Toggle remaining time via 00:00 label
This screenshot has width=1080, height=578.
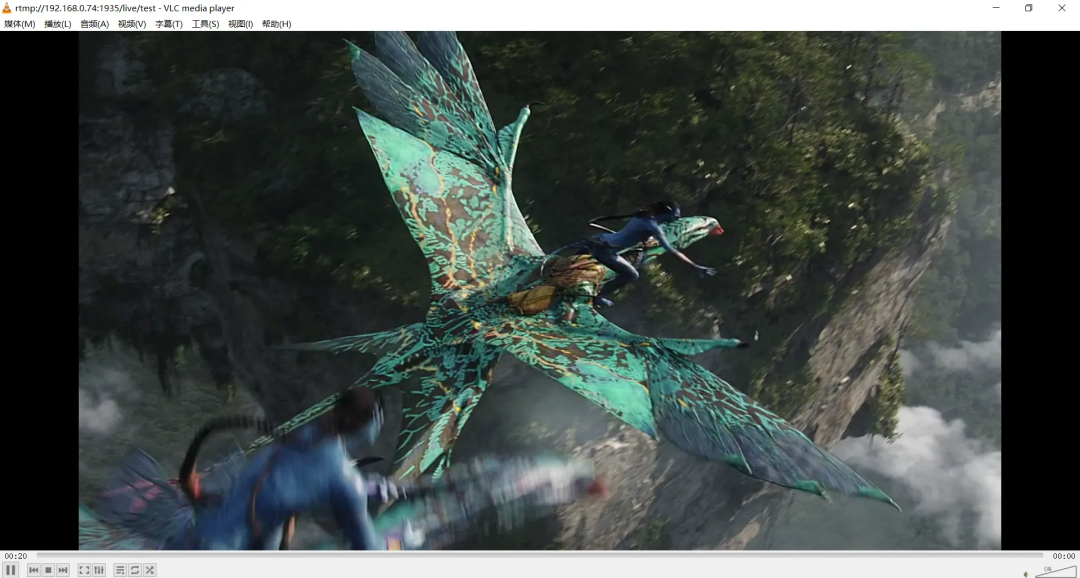coord(1063,556)
